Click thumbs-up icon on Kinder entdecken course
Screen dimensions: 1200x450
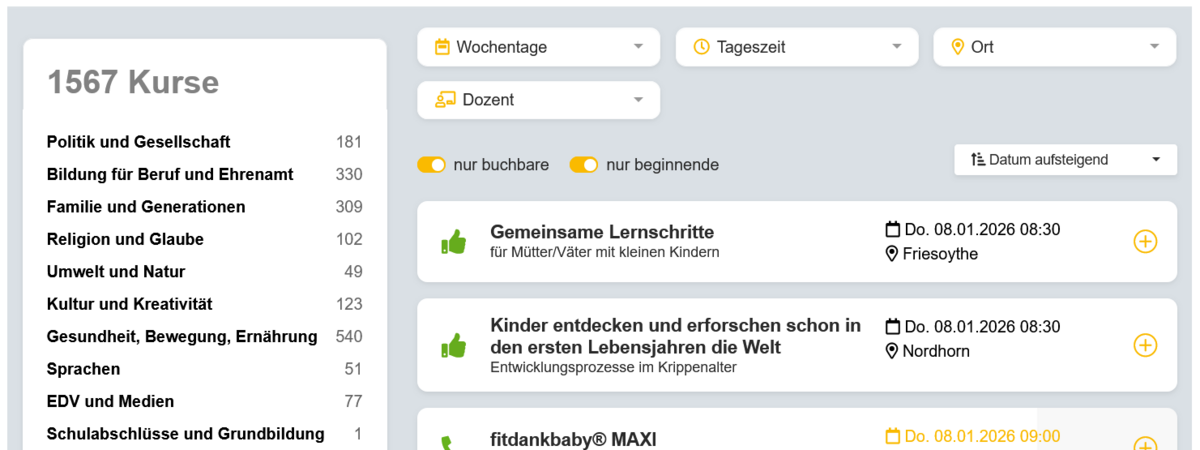[x=454, y=346]
